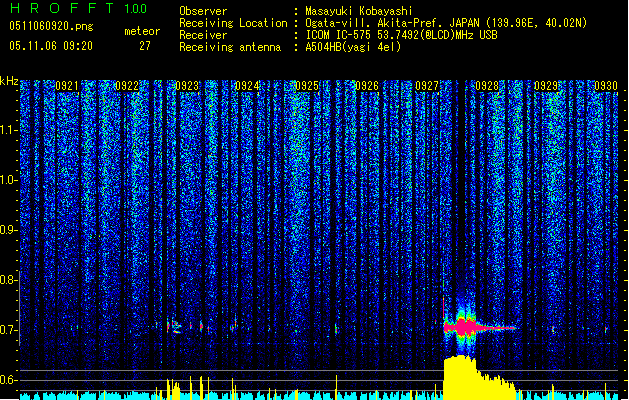
Task: Click the 0925 time marker
Action: click(307, 86)
